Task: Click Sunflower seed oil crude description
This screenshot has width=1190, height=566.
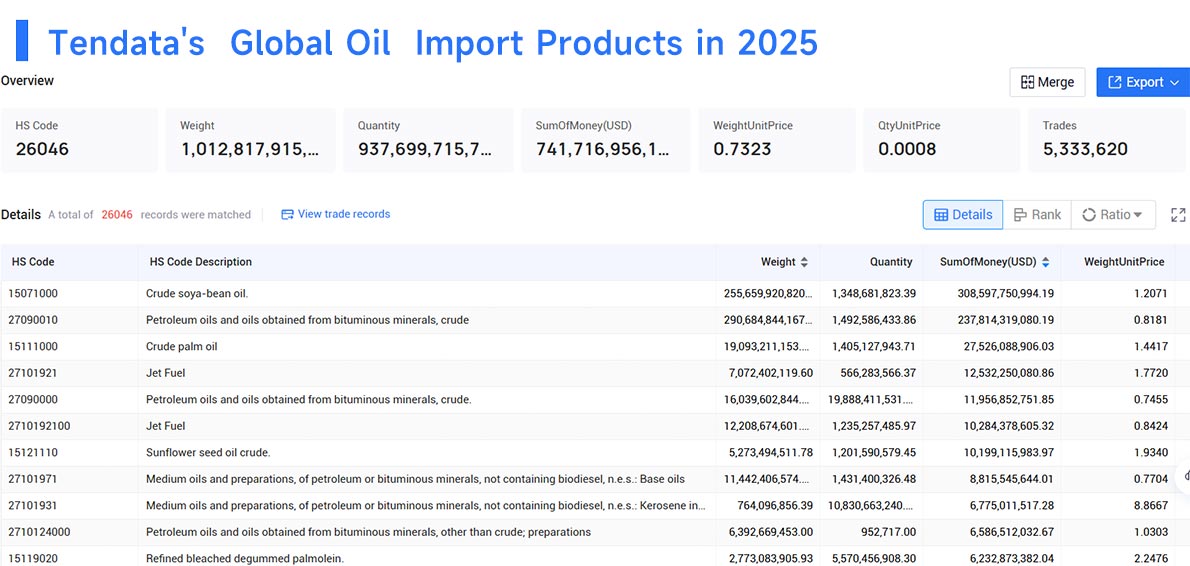Action: tap(208, 452)
